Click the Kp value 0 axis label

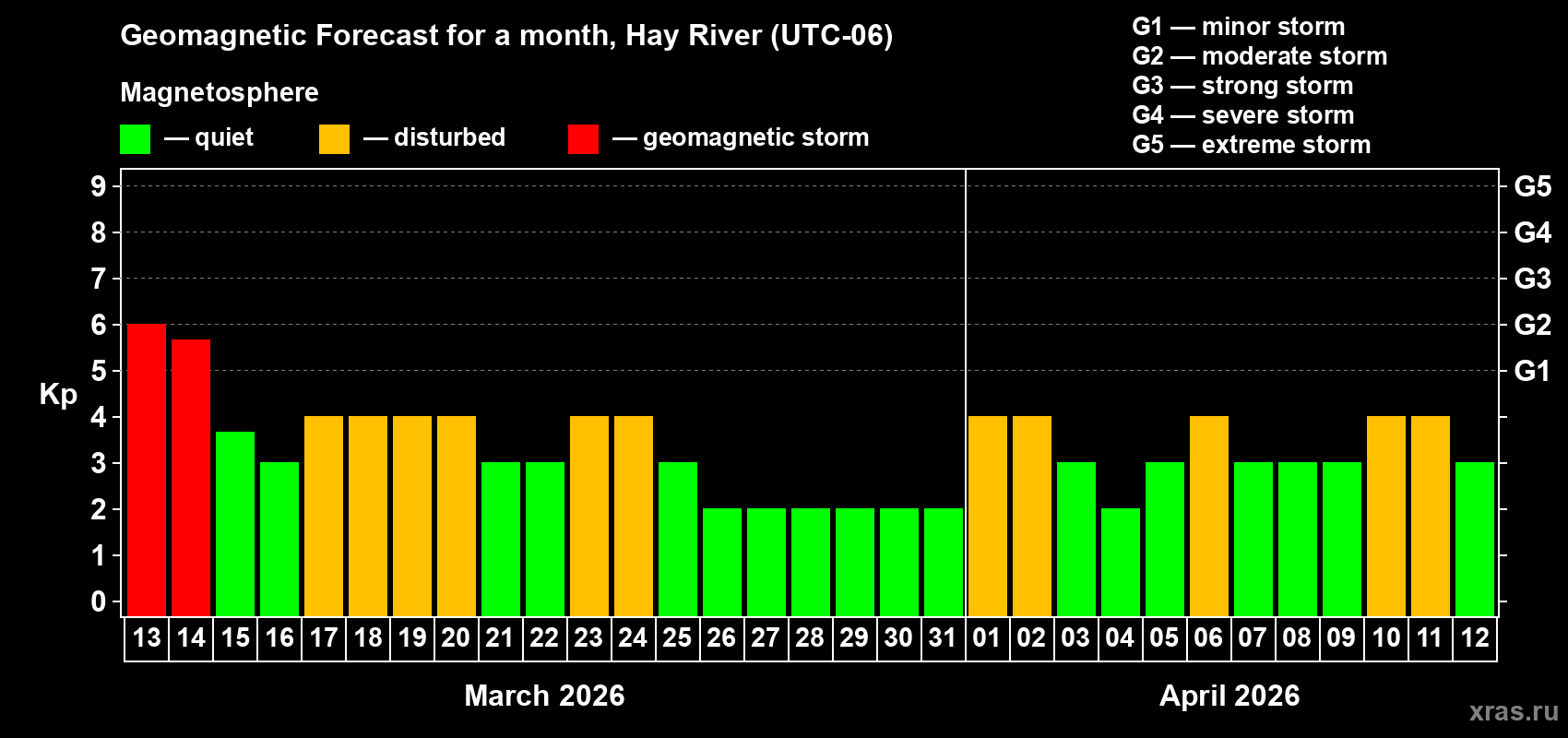click(x=99, y=601)
